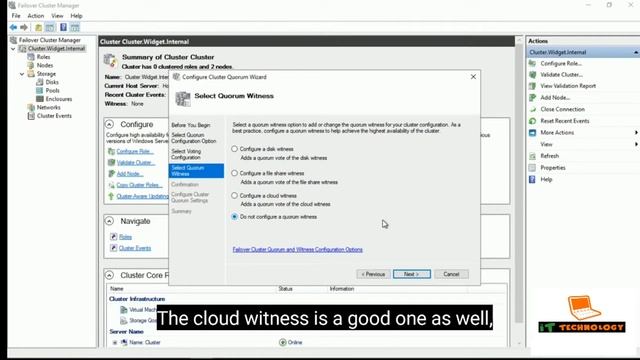Go to Select Quorum Configuration Option step
The height and width of the screenshot is (360, 640).
(x=193, y=138)
